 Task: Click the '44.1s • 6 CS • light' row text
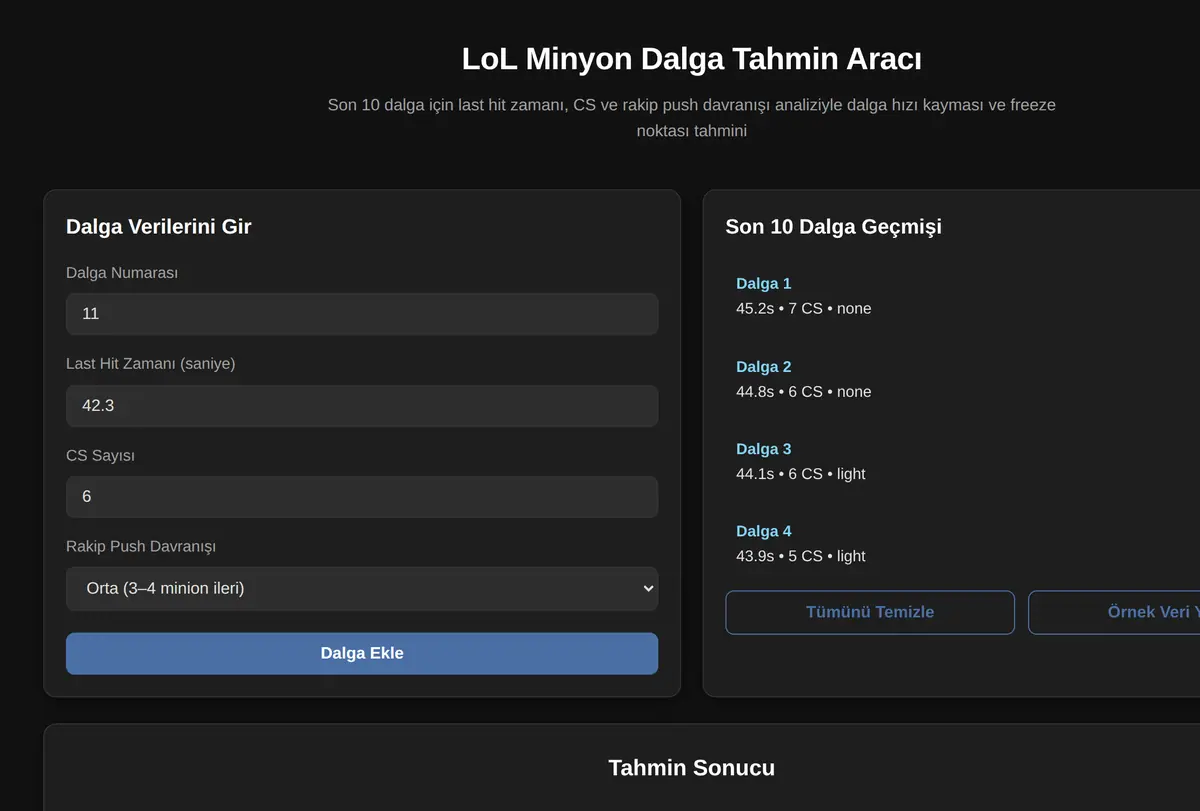801,474
